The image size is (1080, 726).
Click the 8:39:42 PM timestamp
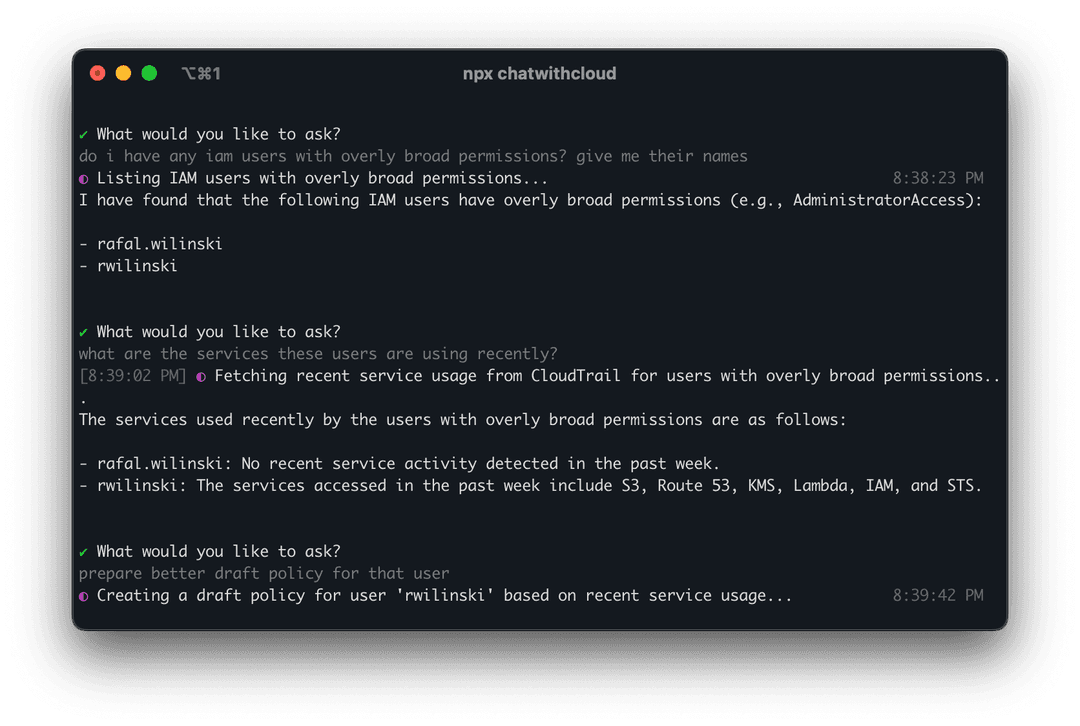point(938,595)
